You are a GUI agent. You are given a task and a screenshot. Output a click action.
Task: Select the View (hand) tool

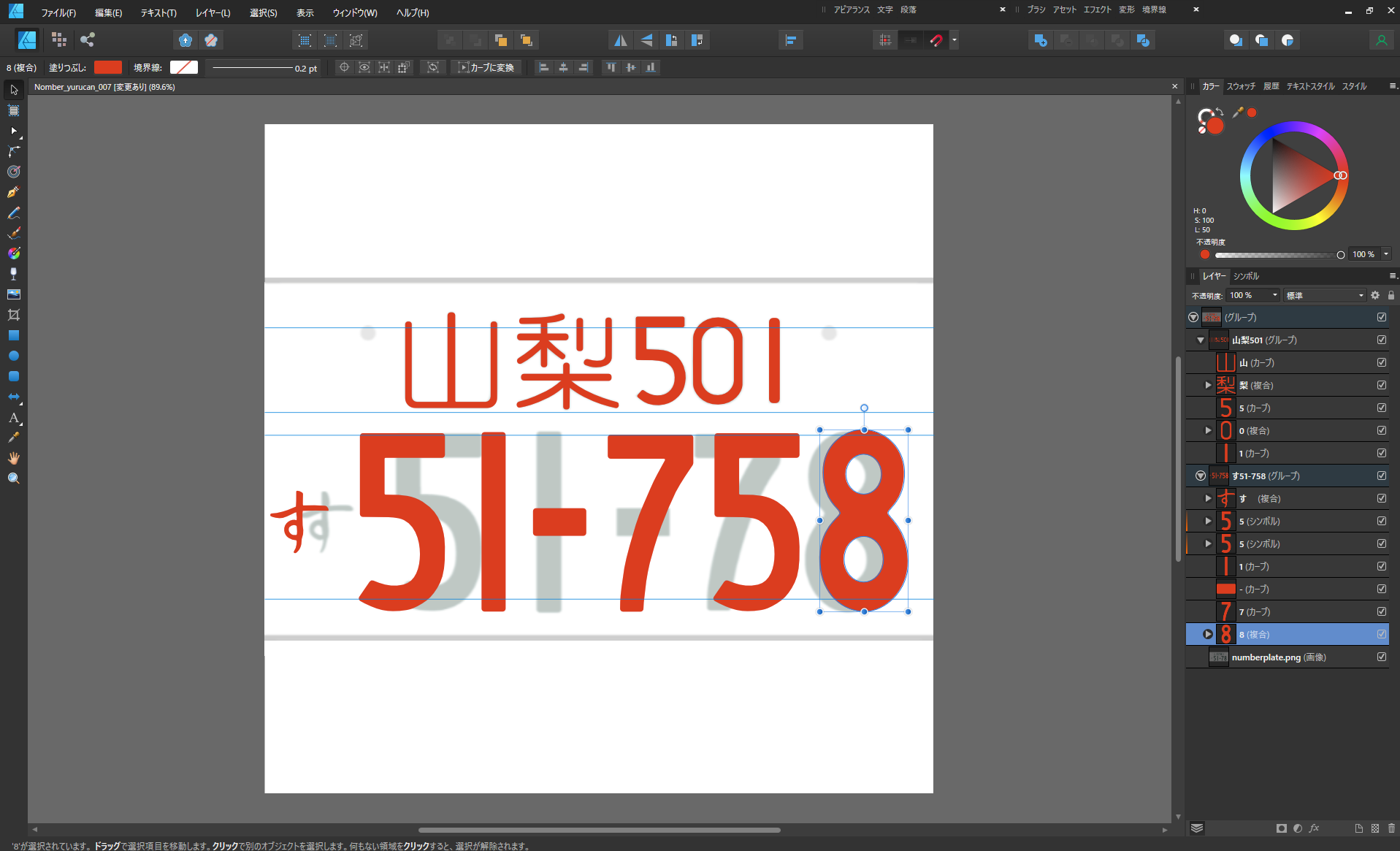coord(14,458)
